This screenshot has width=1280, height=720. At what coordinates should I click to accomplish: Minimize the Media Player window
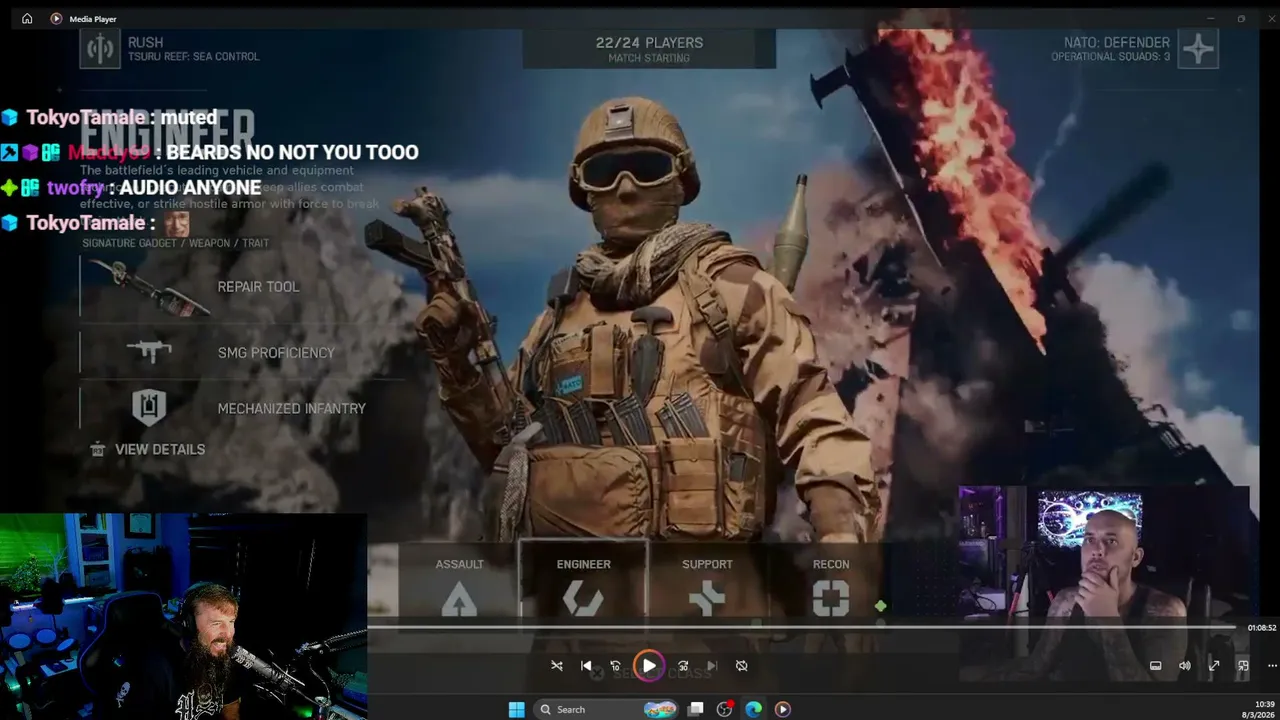1210,18
